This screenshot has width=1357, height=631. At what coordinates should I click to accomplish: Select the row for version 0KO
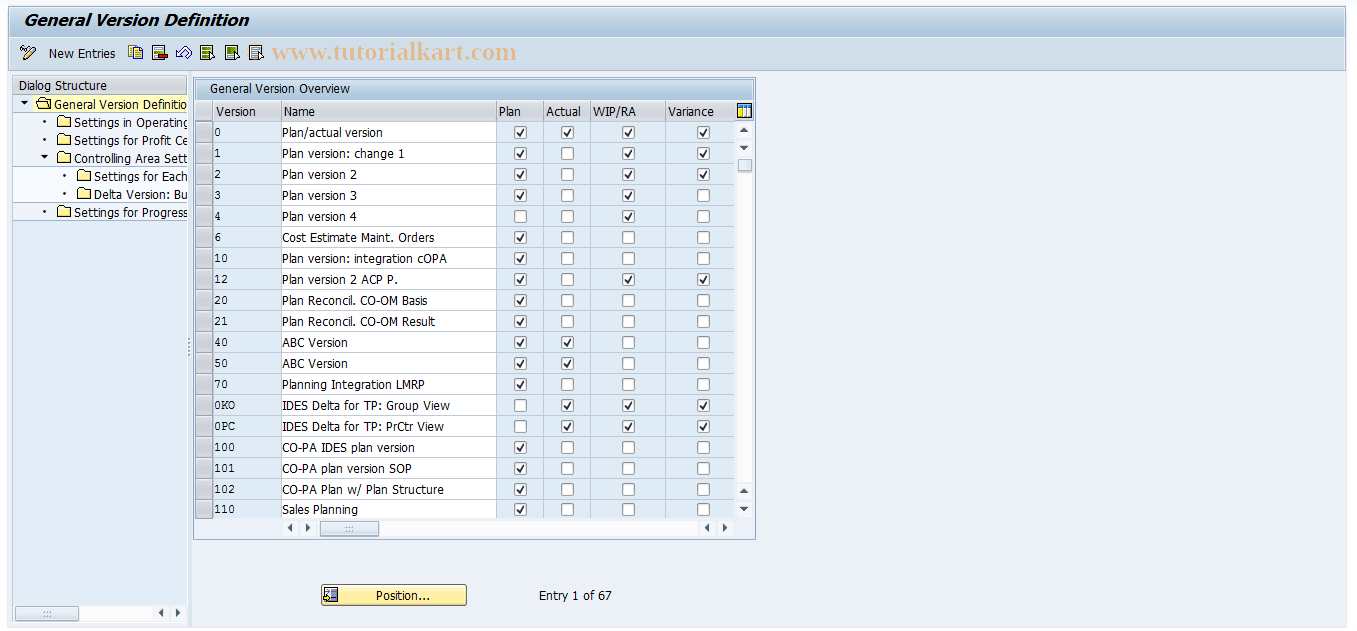[204, 405]
